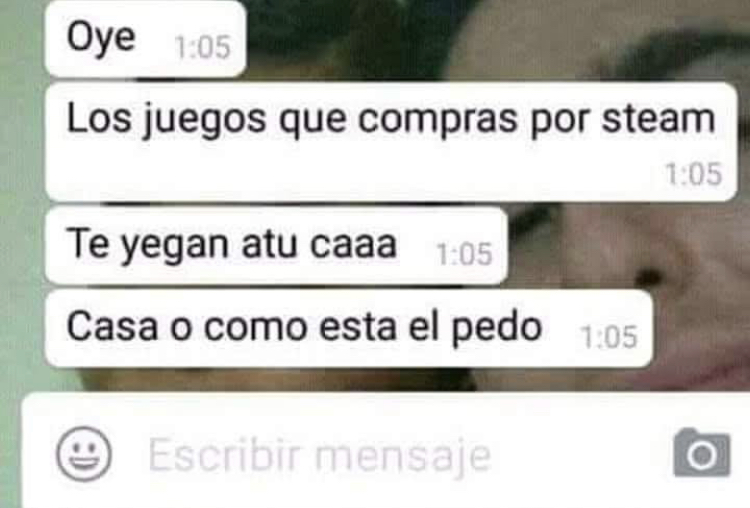The image size is (750, 508).
Task: Select the 'Te yegan atu caaa' message
Action: pyautogui.click(x=276, y=246)
